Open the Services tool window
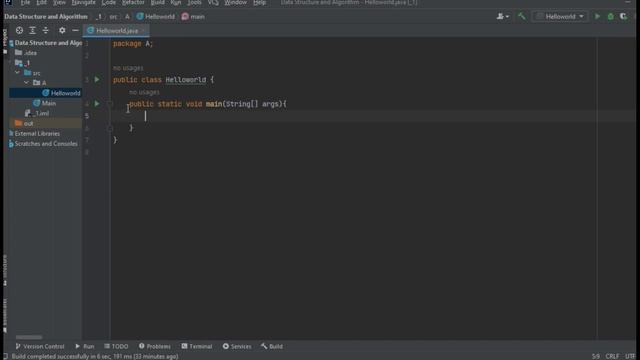This screenshot has height=360, width=640. point(237,346)
